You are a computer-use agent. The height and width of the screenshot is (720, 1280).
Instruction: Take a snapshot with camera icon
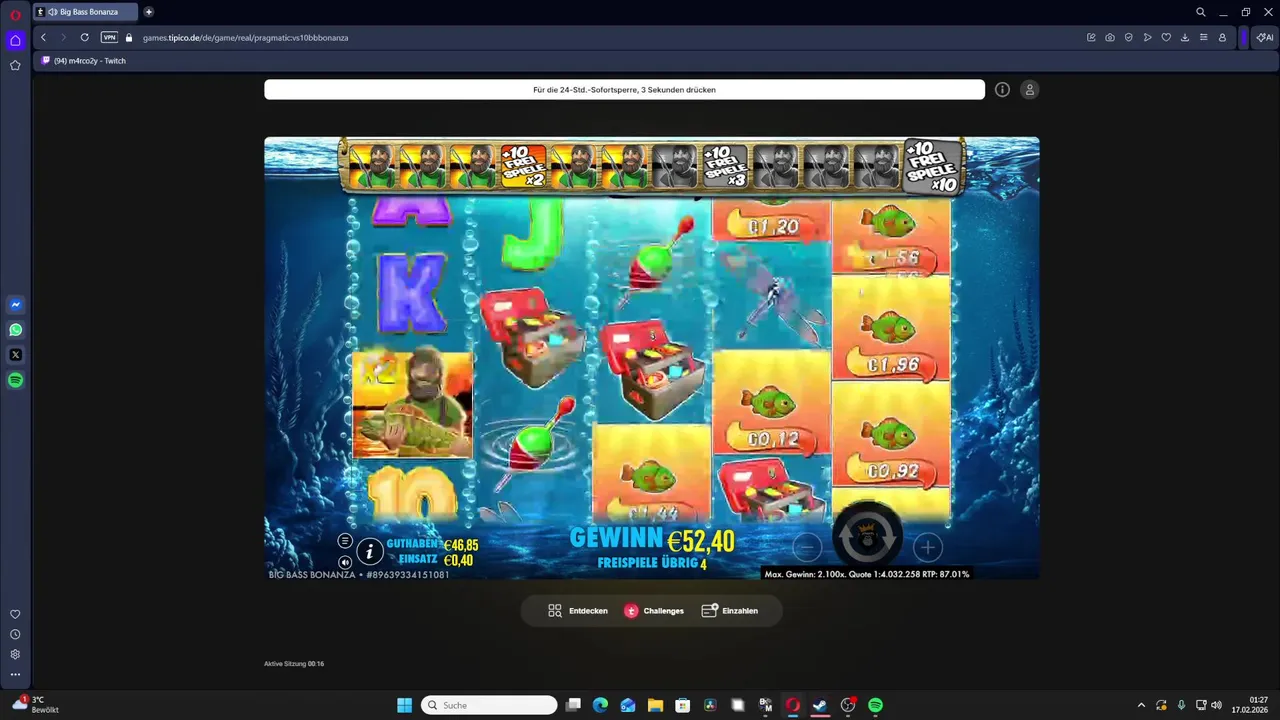(1110, 37)
